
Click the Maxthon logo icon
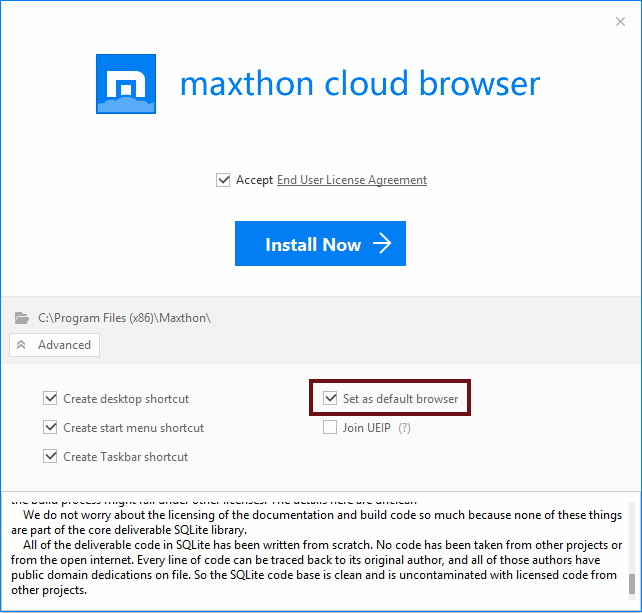pyautogui.click(x=126, y=84)
